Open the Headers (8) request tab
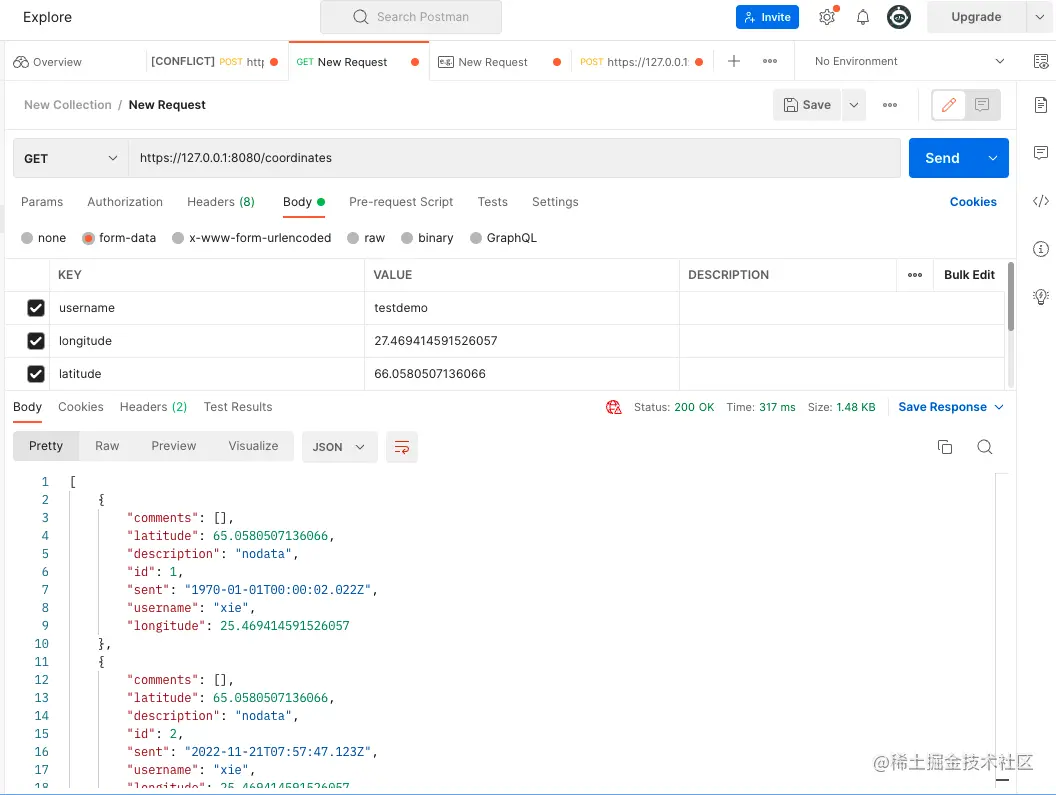 (x=221, y=201)
